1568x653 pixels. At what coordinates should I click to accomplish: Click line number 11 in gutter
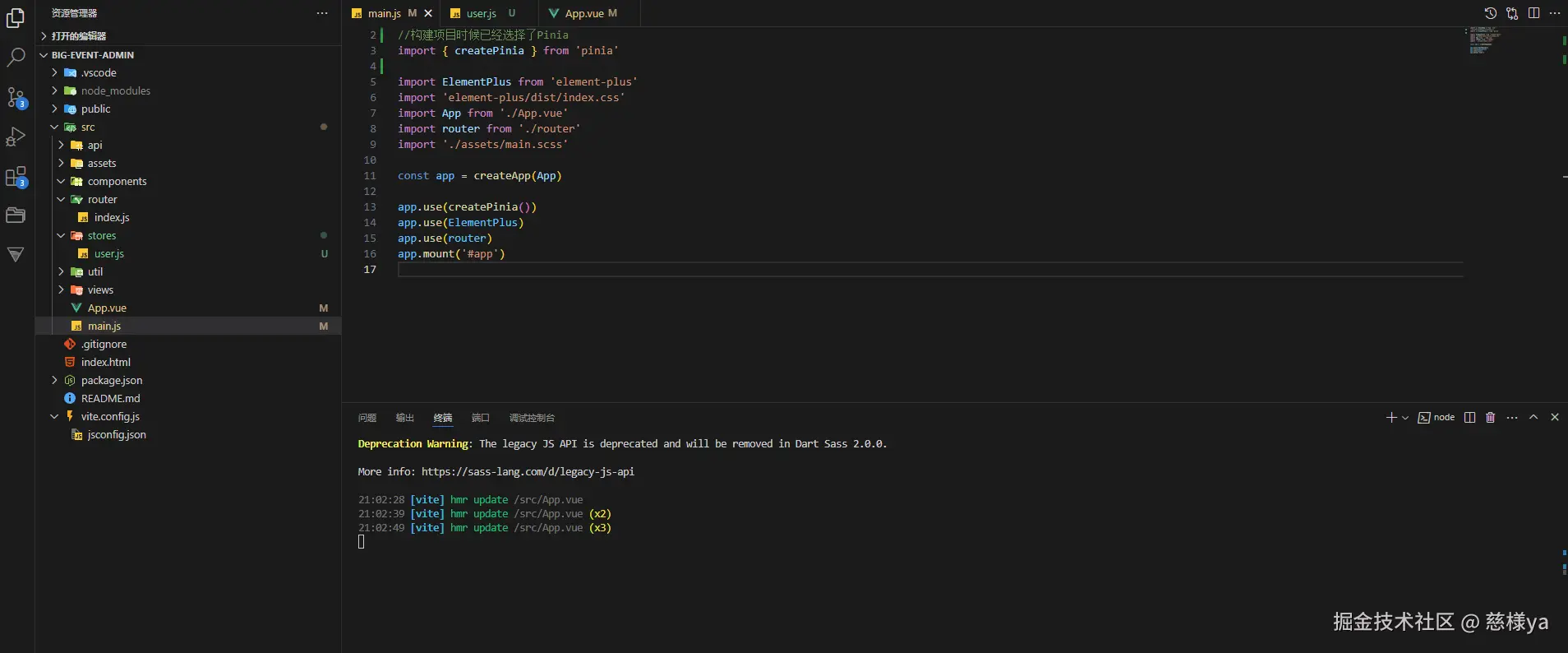[x=370, y=176]
